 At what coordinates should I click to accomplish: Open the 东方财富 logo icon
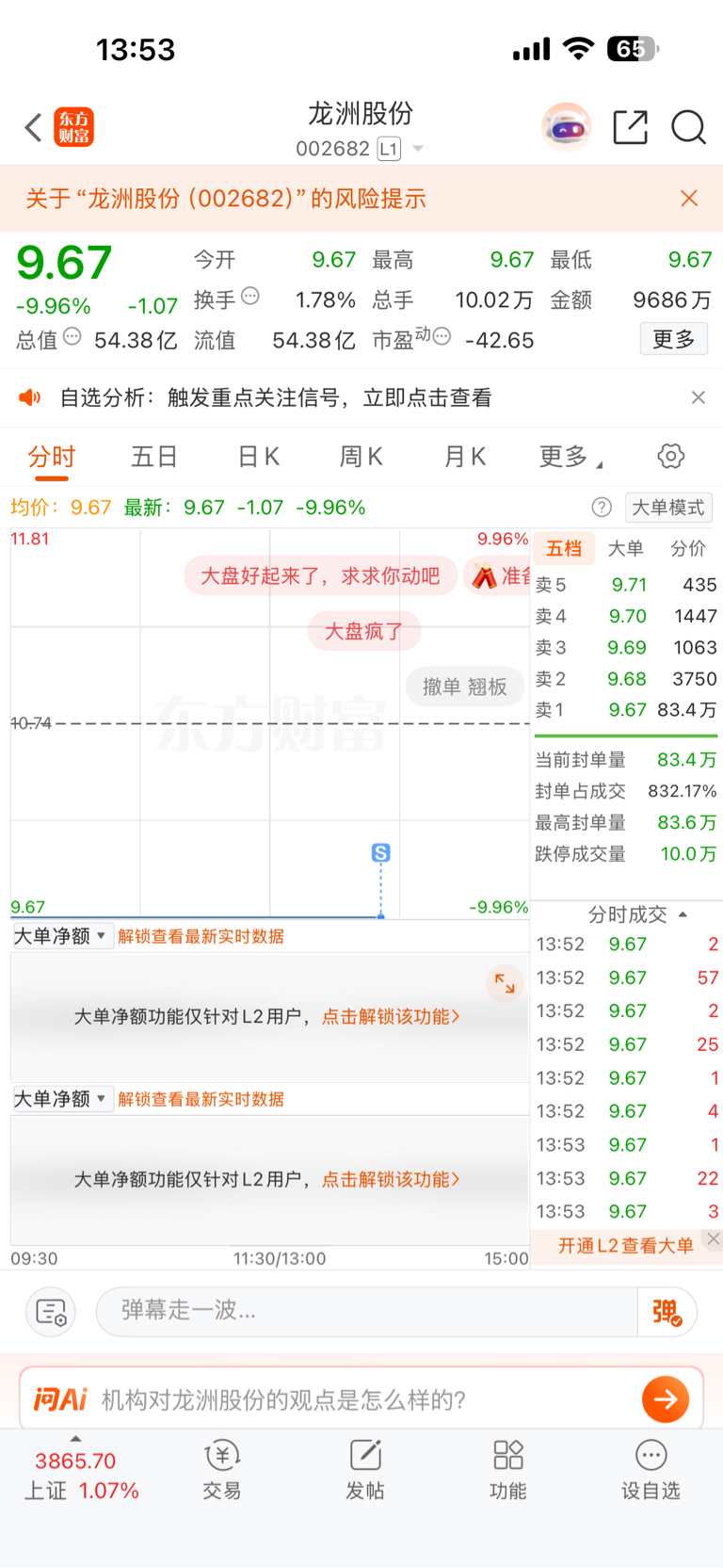[x=74, y=127]
